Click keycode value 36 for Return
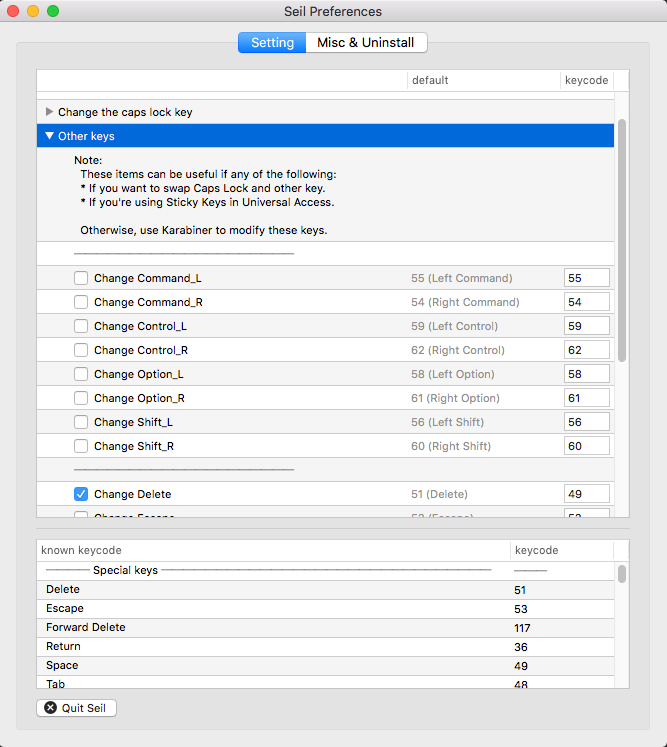The width and height of the screenshot is (667, 747). tap(521, 647)
